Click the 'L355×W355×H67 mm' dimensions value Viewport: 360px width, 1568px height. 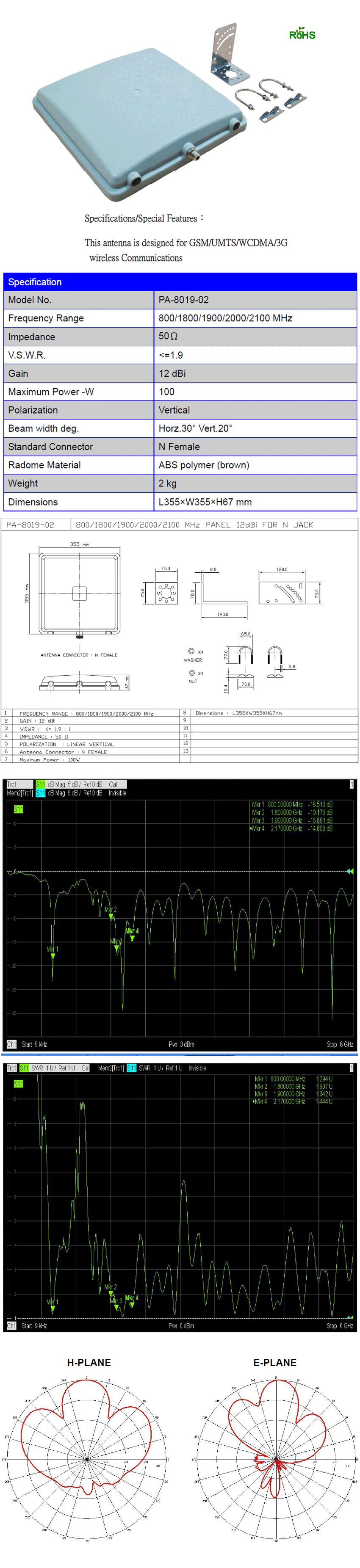[205, 502]
